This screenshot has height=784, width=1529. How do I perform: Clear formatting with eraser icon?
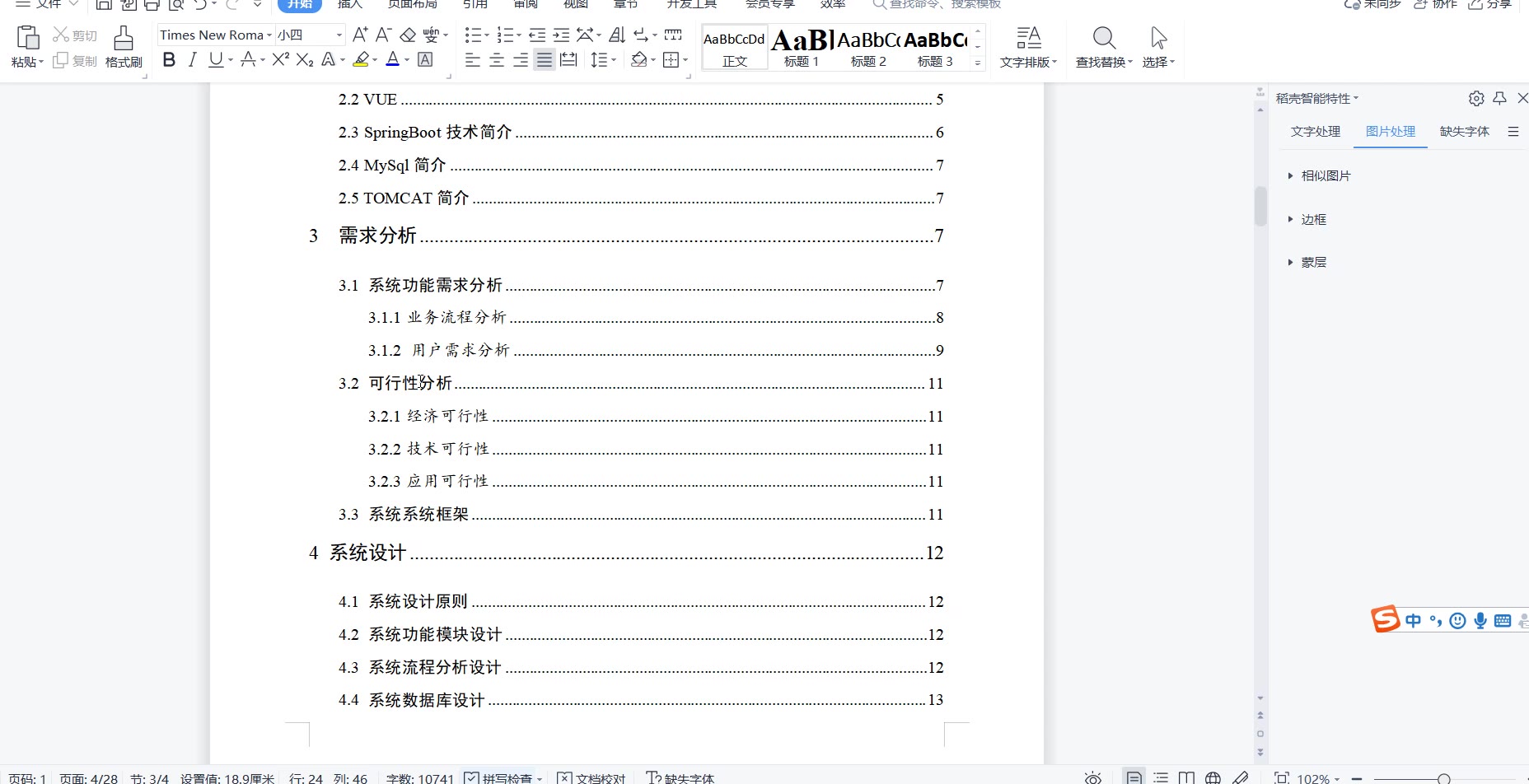408,35
